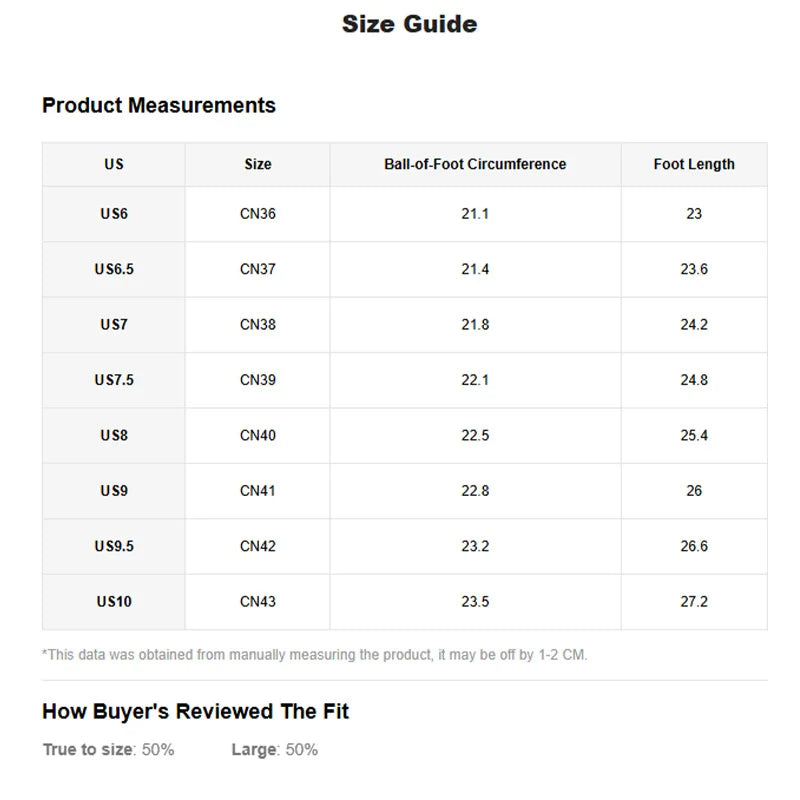Click the How Buyer's Reviewed The Fit heading
This screenshot has height=800, width=800.
click(195, 712)
